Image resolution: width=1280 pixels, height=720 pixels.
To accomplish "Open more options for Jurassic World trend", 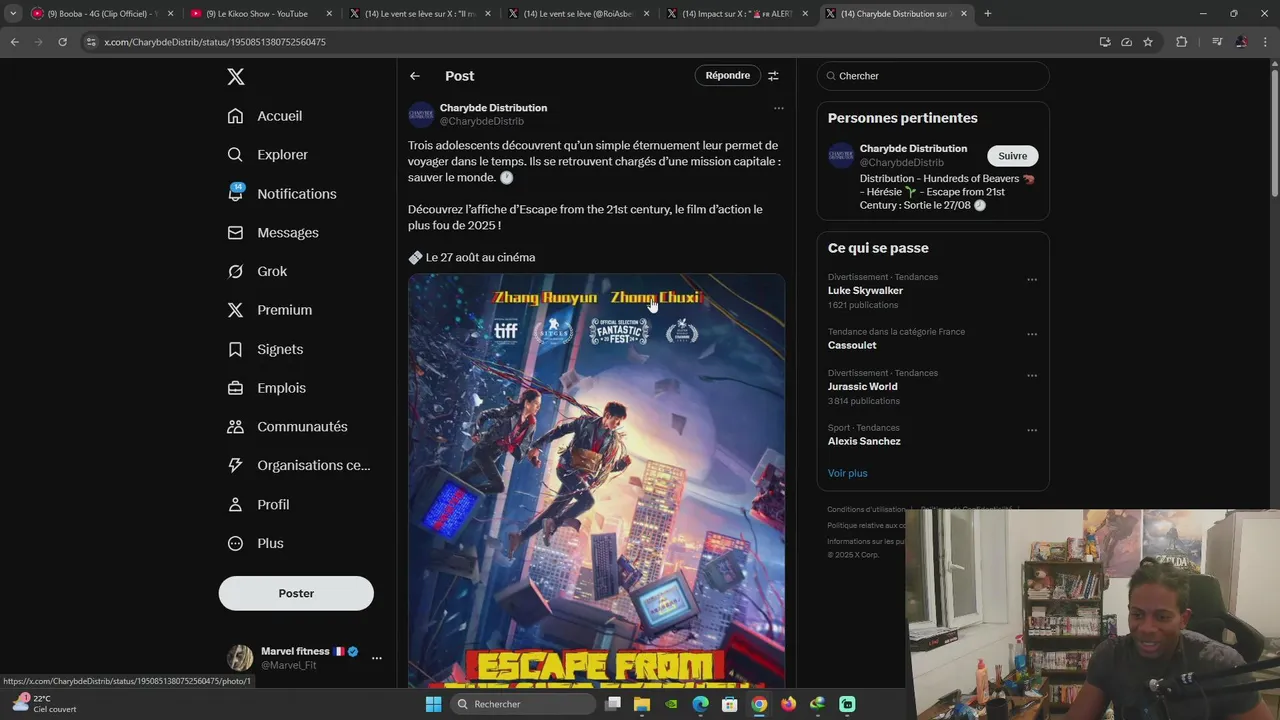I will [x=1032, y=376].
